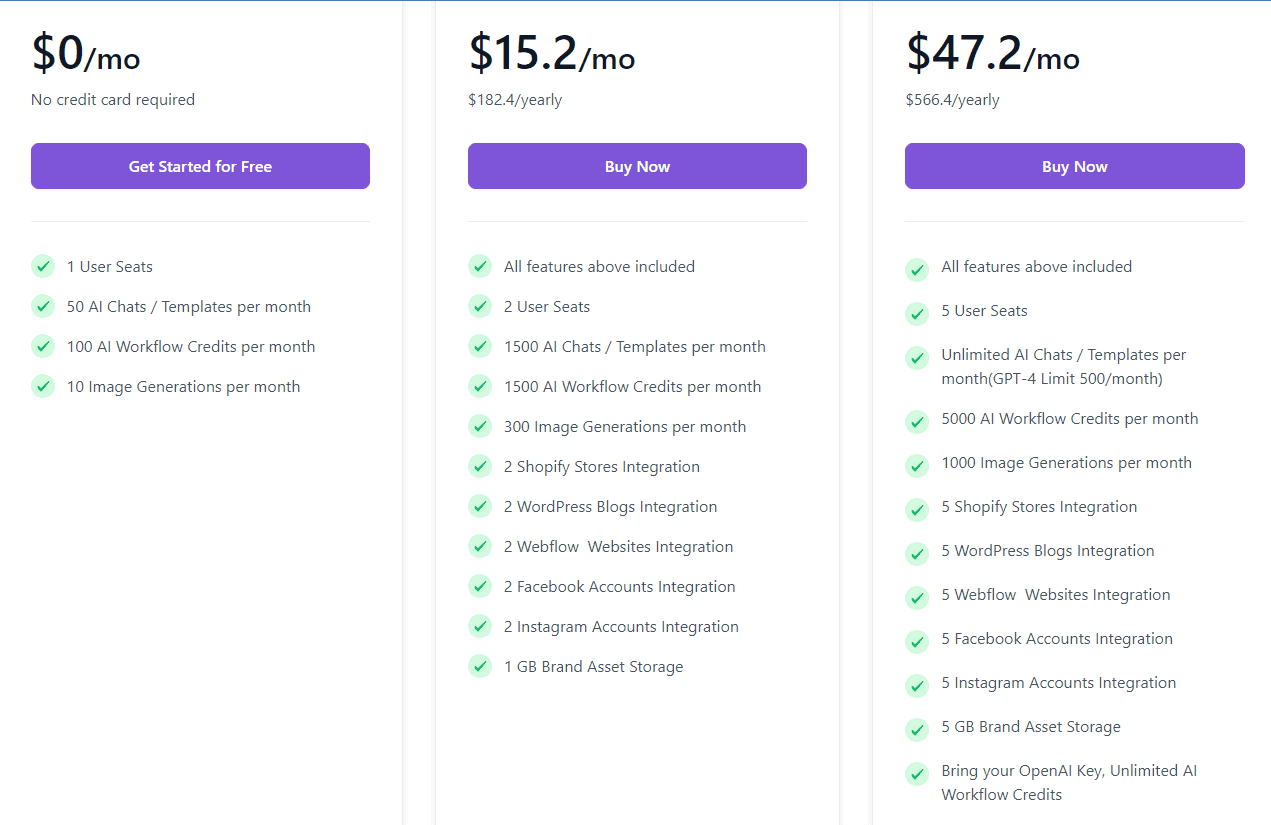Click the $182.4/yearly price text

tap(515, 99)
